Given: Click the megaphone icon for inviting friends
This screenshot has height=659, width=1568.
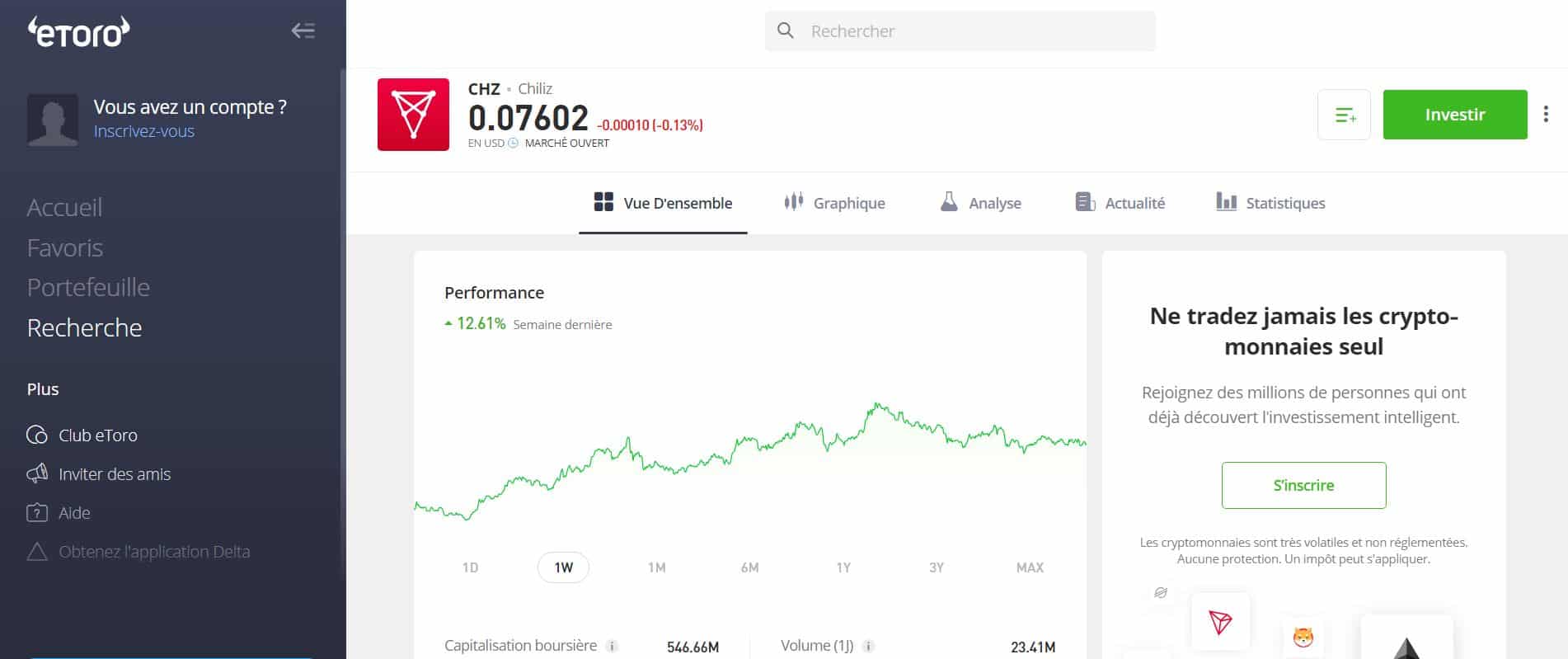Looking at the screenshot, I should coord(37,473).
